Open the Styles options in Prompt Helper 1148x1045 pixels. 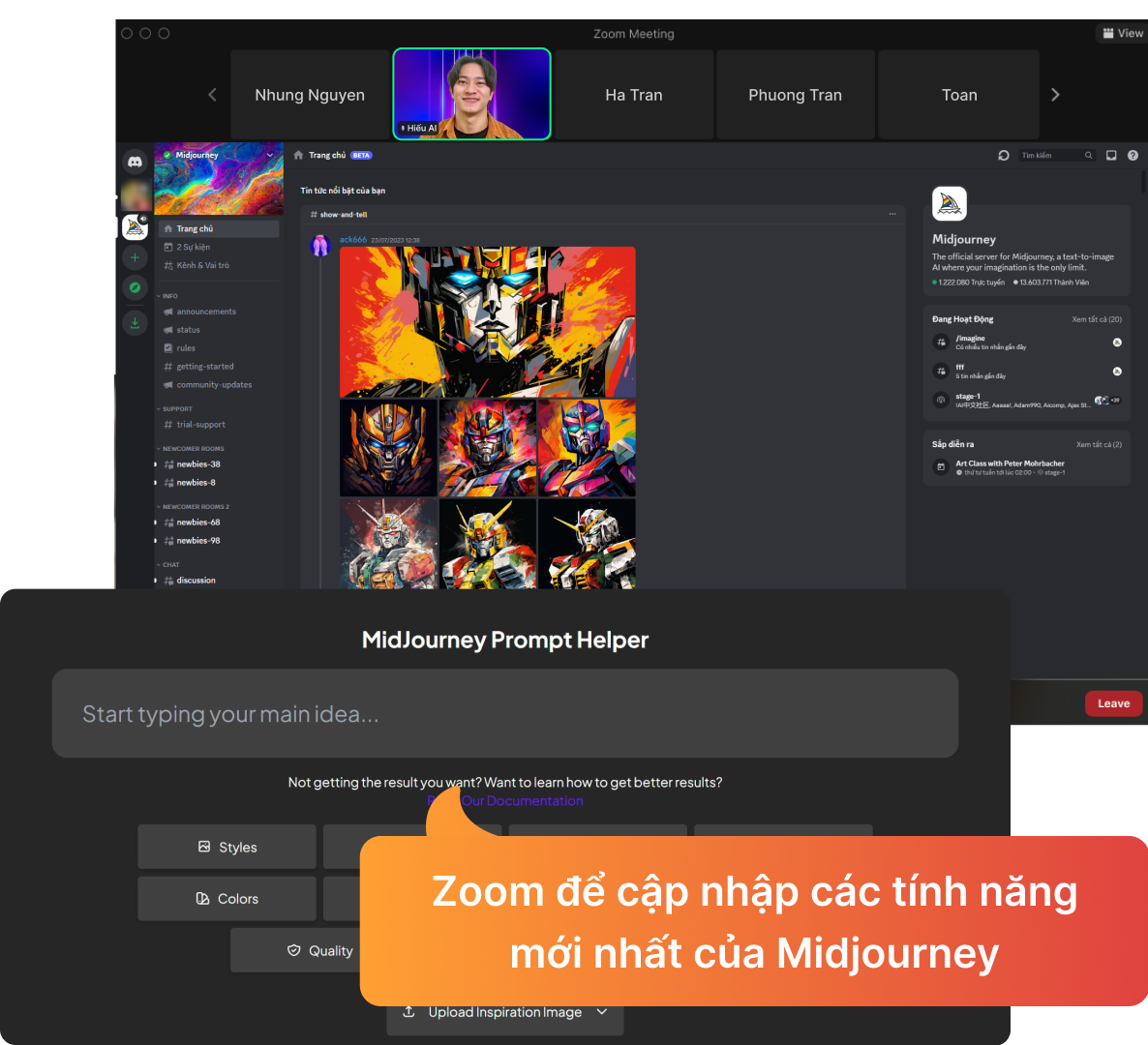pos(227,847)
